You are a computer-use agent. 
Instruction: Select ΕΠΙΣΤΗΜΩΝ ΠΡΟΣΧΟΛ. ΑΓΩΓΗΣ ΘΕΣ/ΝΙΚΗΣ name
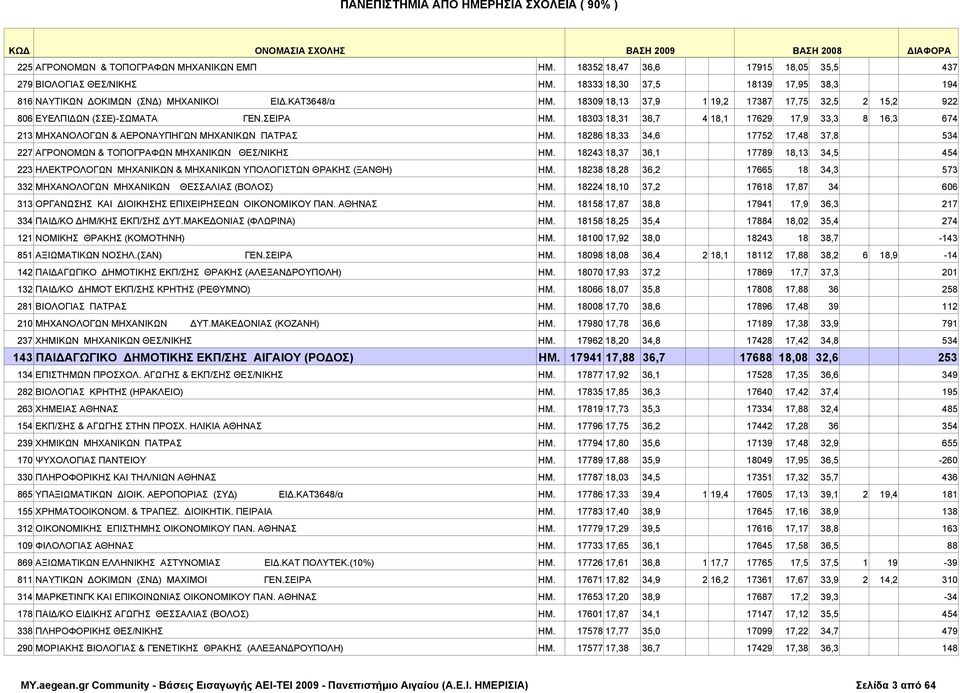(x=159, y=375)
